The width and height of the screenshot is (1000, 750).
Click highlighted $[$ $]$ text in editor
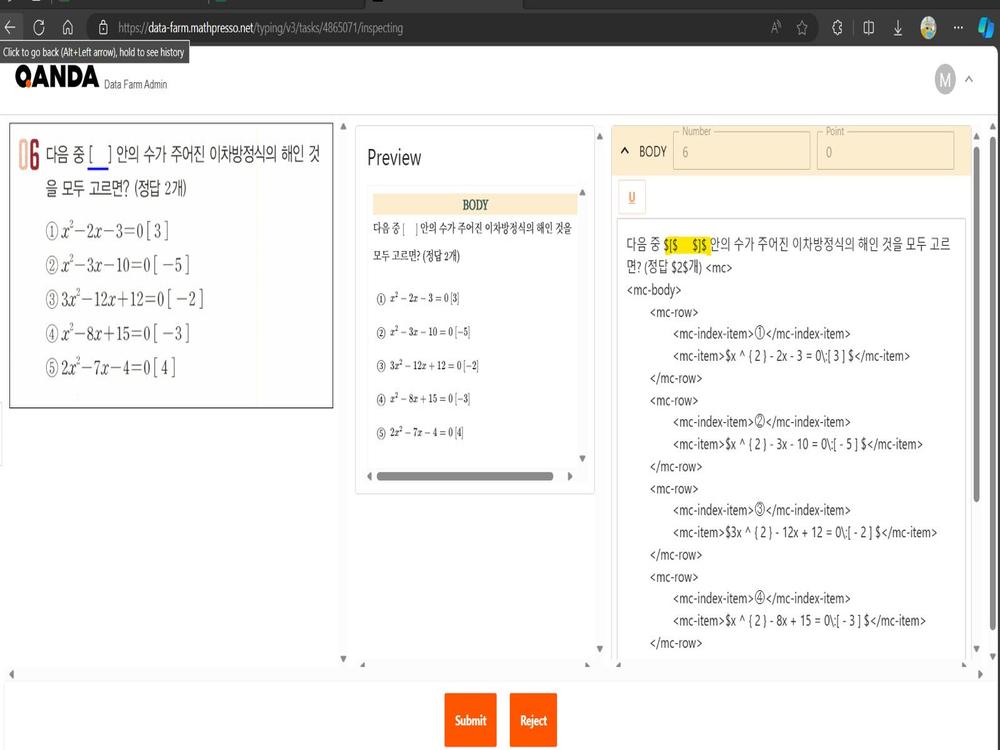pyautogui.click(x=686, y=244)
